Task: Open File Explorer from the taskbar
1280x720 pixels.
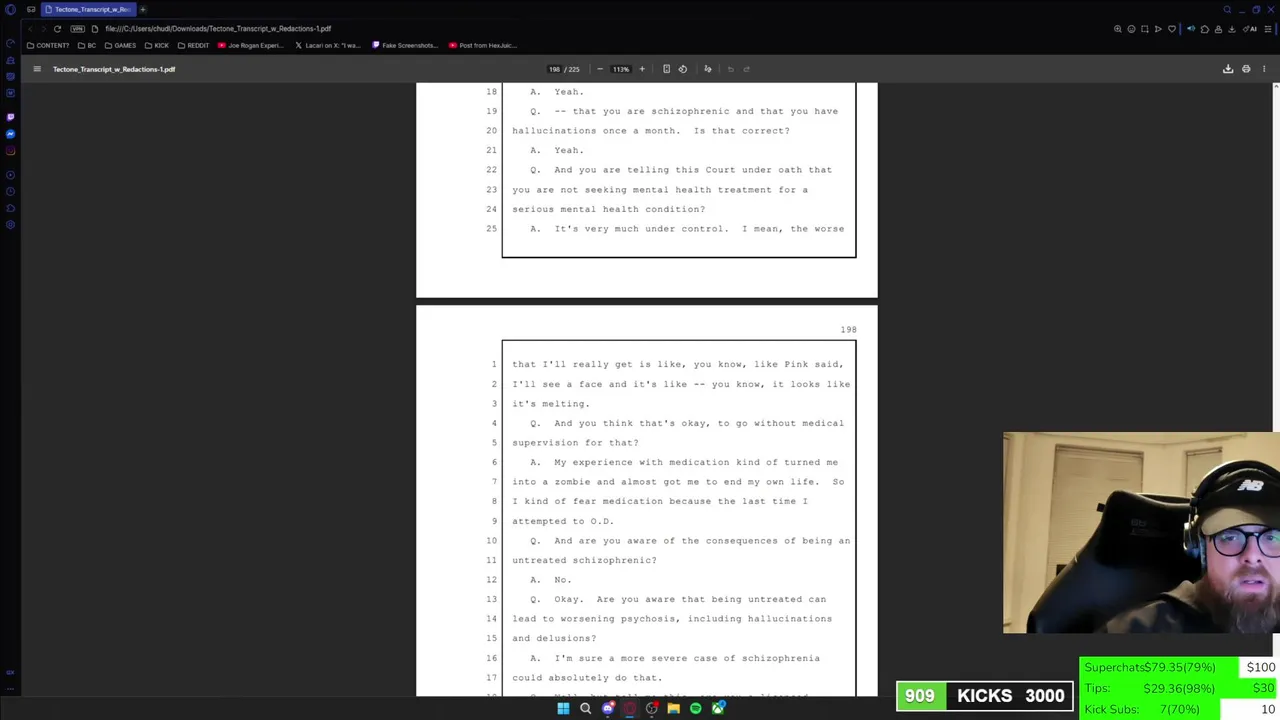Action: (x=673, y=708)
